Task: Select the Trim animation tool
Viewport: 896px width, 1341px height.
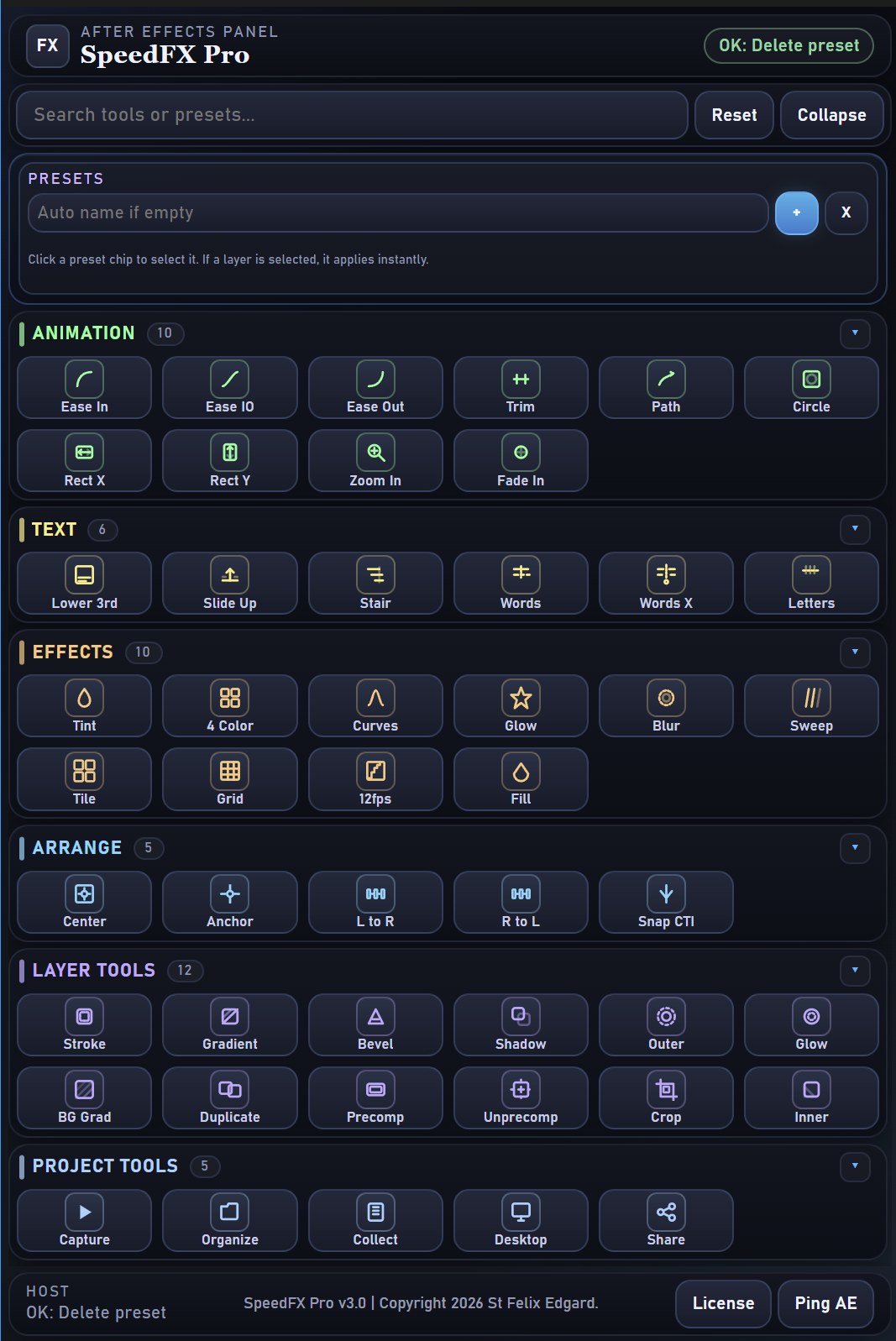Action: [x=521, y=387]
